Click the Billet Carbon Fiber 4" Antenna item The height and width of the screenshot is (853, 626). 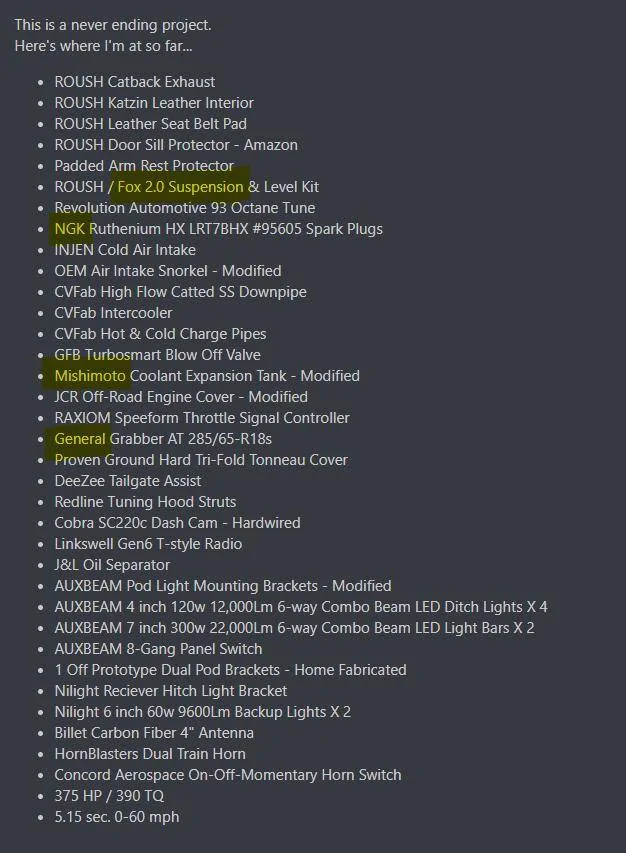154,733
